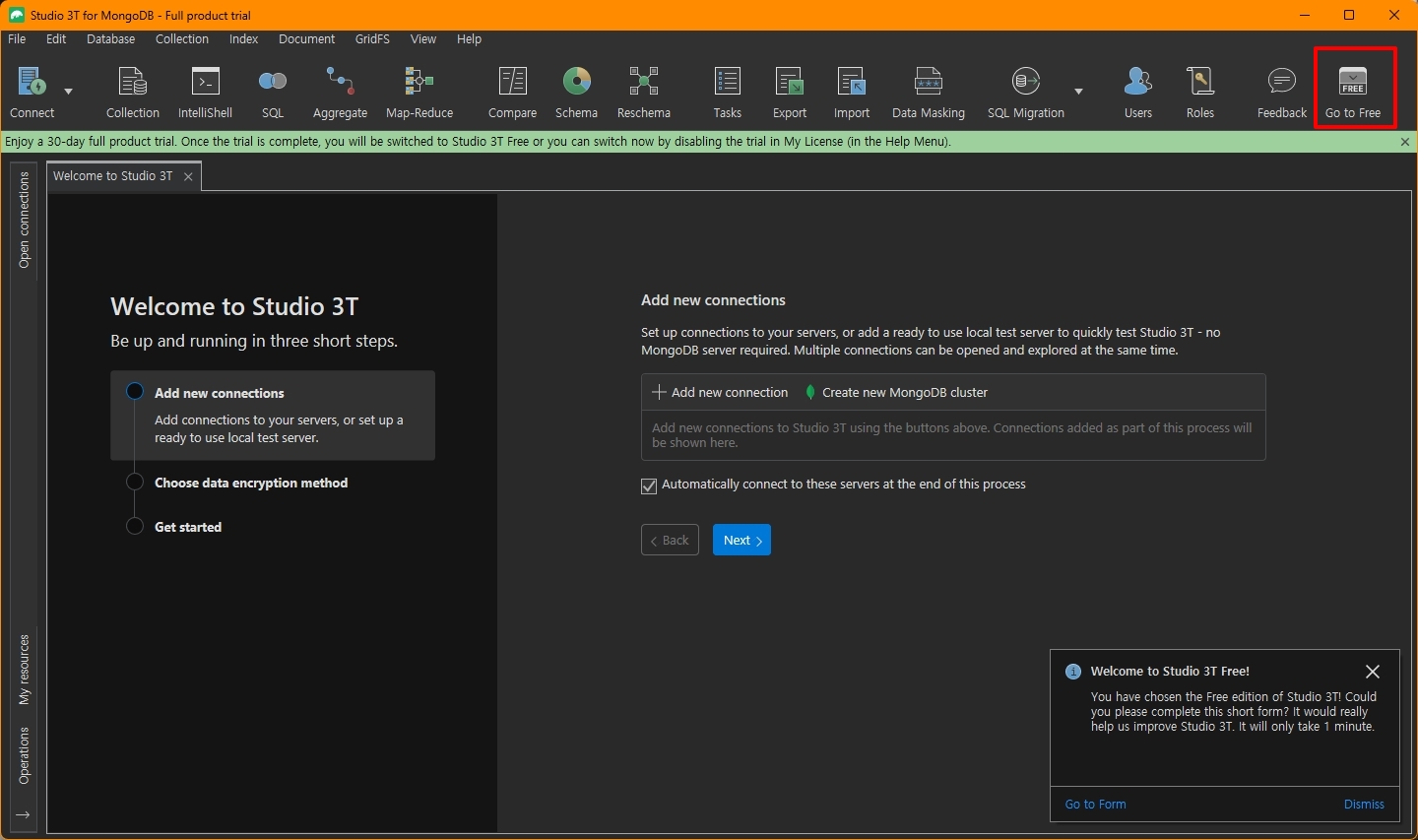Screen dimensions: 1418x840
Task: Expand the Open connections side panel
Action: click(x=24, y=220)
